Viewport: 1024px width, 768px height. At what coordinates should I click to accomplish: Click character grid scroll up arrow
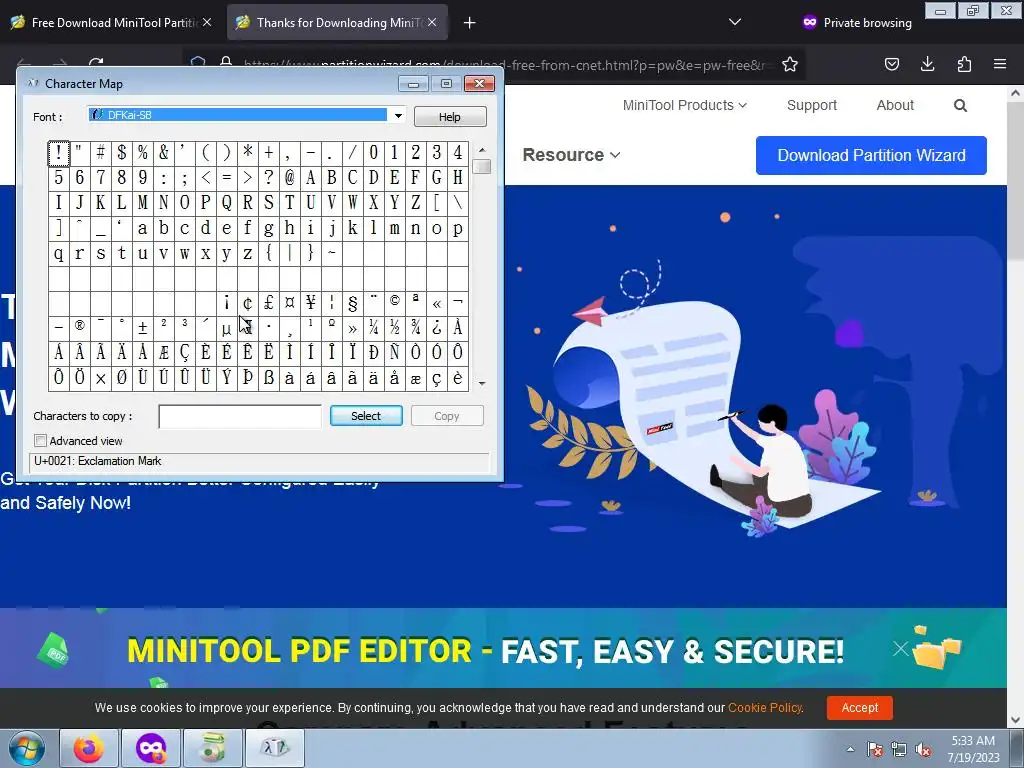[x=482, y=150]
